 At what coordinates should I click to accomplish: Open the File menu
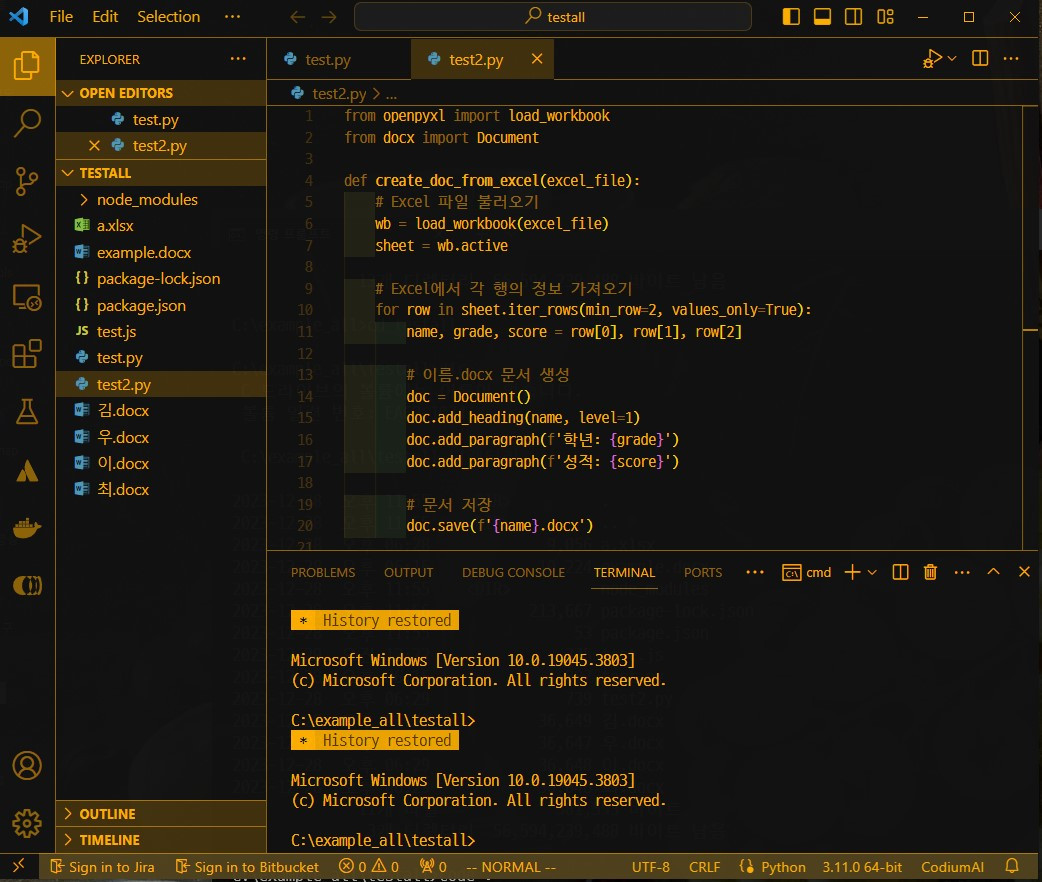click(61, 17)
